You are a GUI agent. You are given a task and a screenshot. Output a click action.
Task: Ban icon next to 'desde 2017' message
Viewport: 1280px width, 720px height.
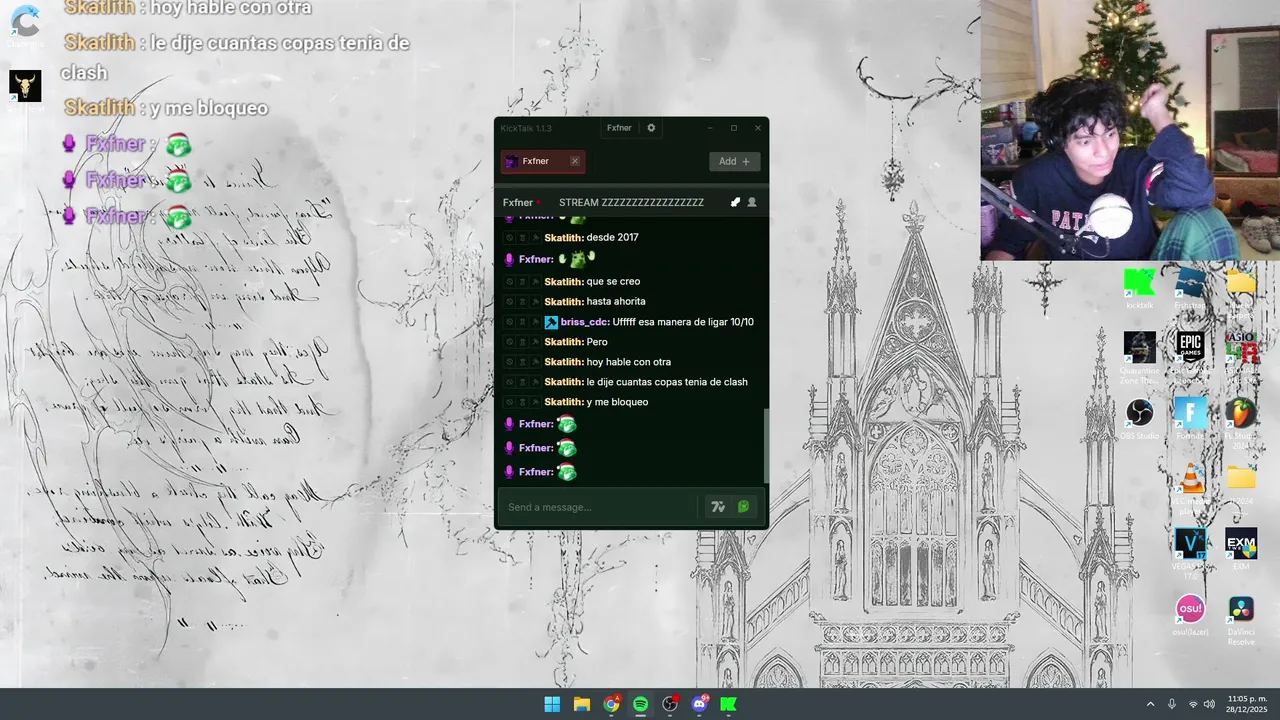(510, 238)
